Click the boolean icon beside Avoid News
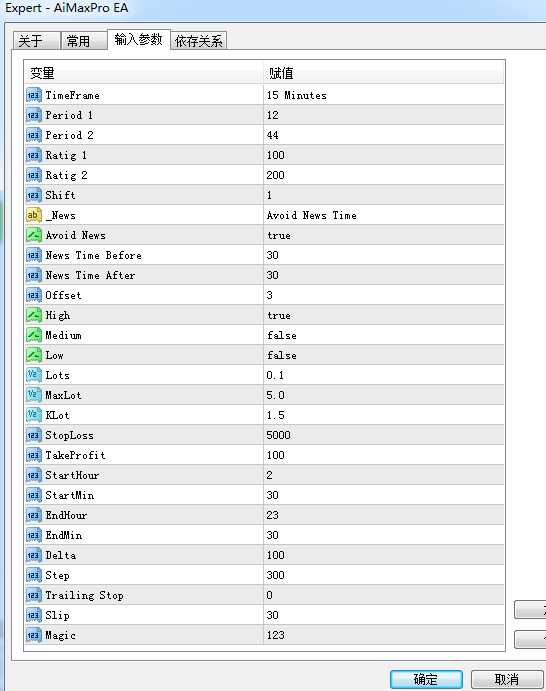The height and width of the screenshot is (691, 546). 34,235
